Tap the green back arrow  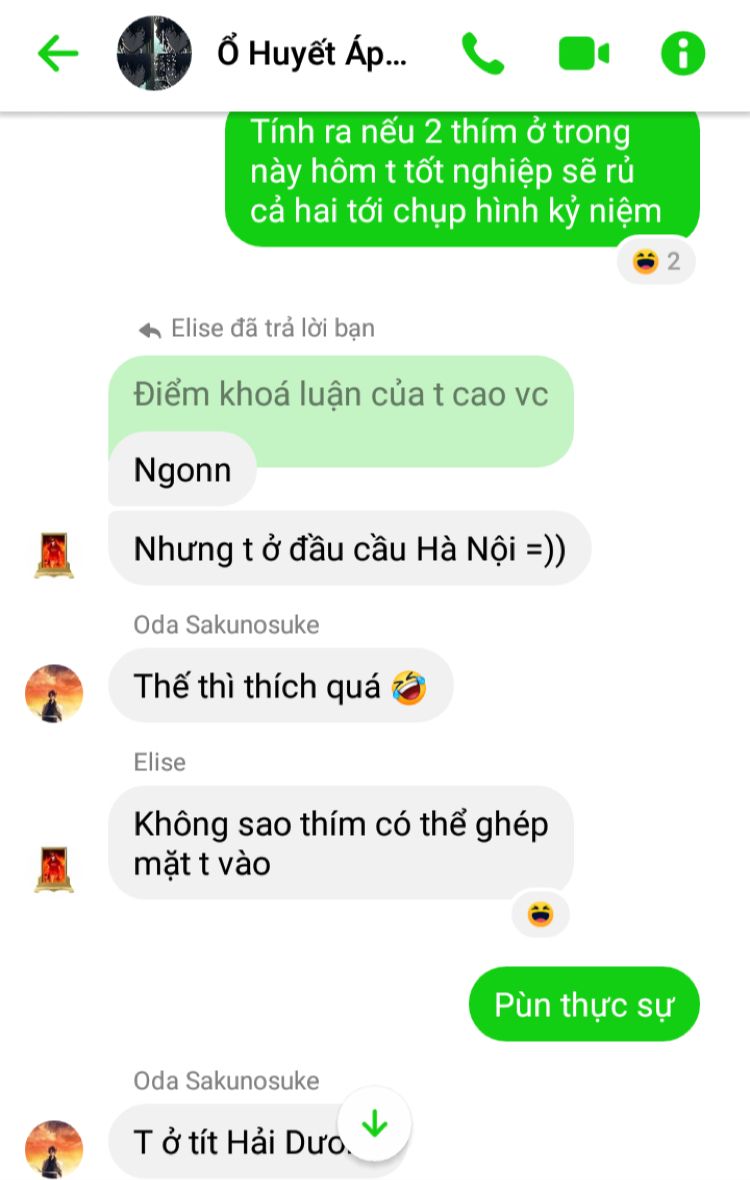click(x=58, y=54)
